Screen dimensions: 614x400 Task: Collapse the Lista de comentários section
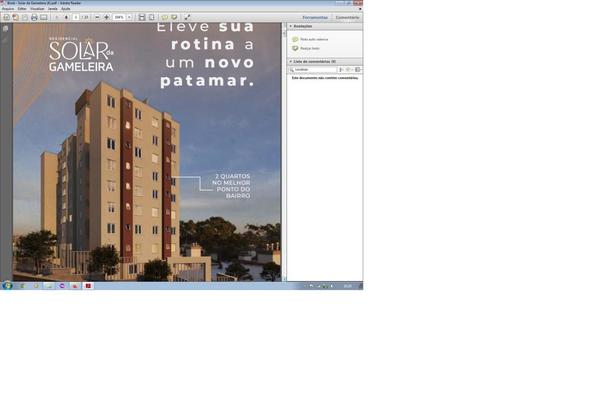pyautogui.click(x=289, y=61)
